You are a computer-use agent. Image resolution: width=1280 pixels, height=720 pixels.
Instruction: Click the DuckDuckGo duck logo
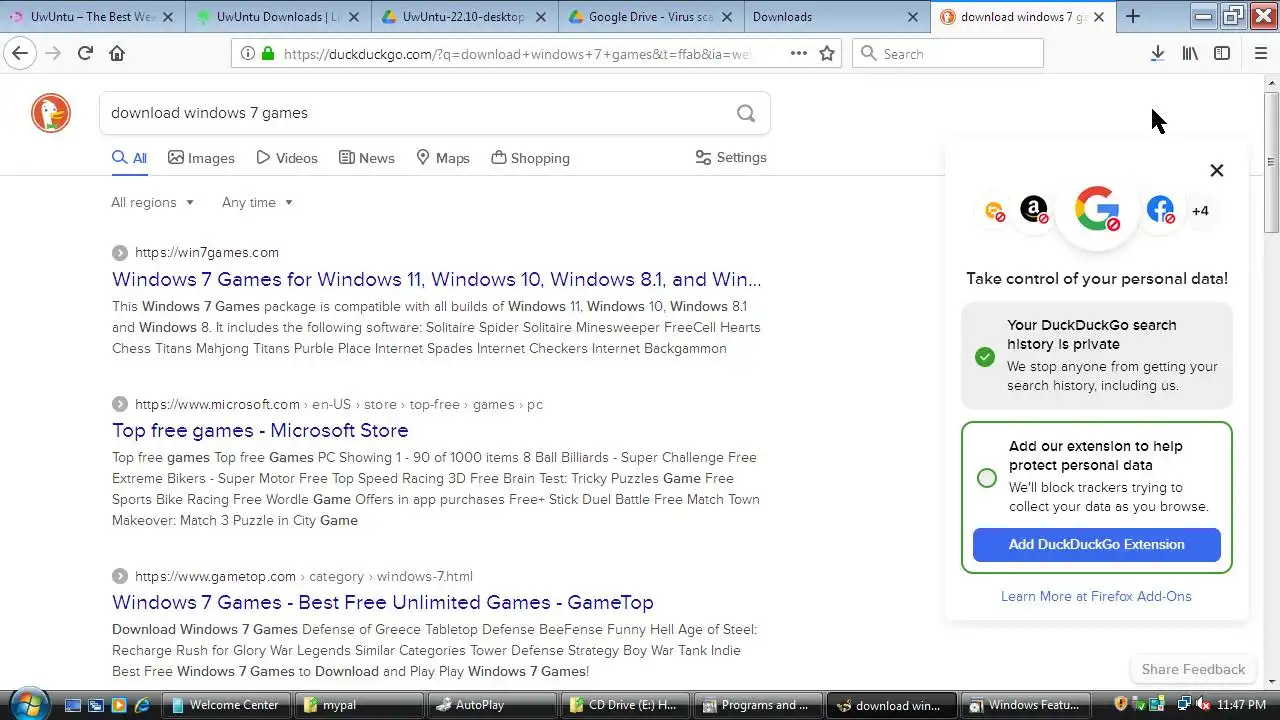pos(51,113)
